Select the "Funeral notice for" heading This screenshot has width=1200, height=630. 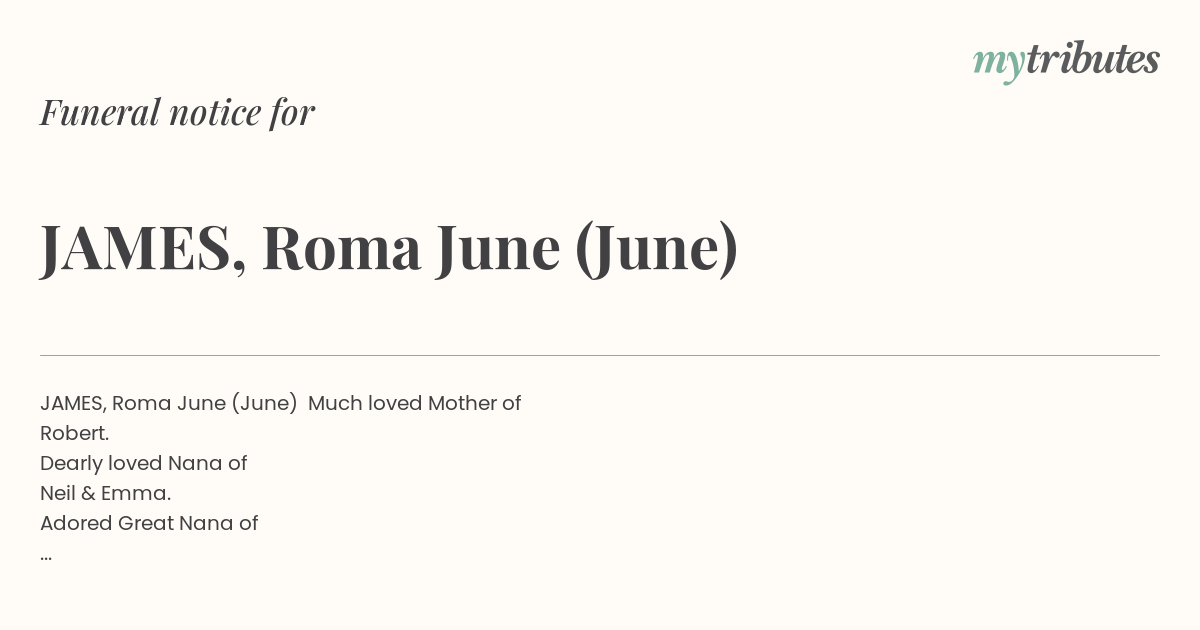pos(177,112)
